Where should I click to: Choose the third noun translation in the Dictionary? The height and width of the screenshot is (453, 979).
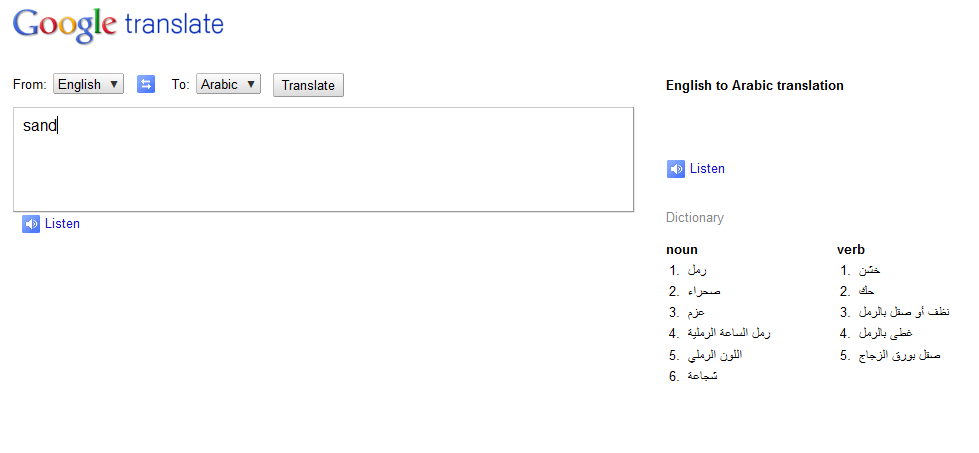tap(697, 313)
